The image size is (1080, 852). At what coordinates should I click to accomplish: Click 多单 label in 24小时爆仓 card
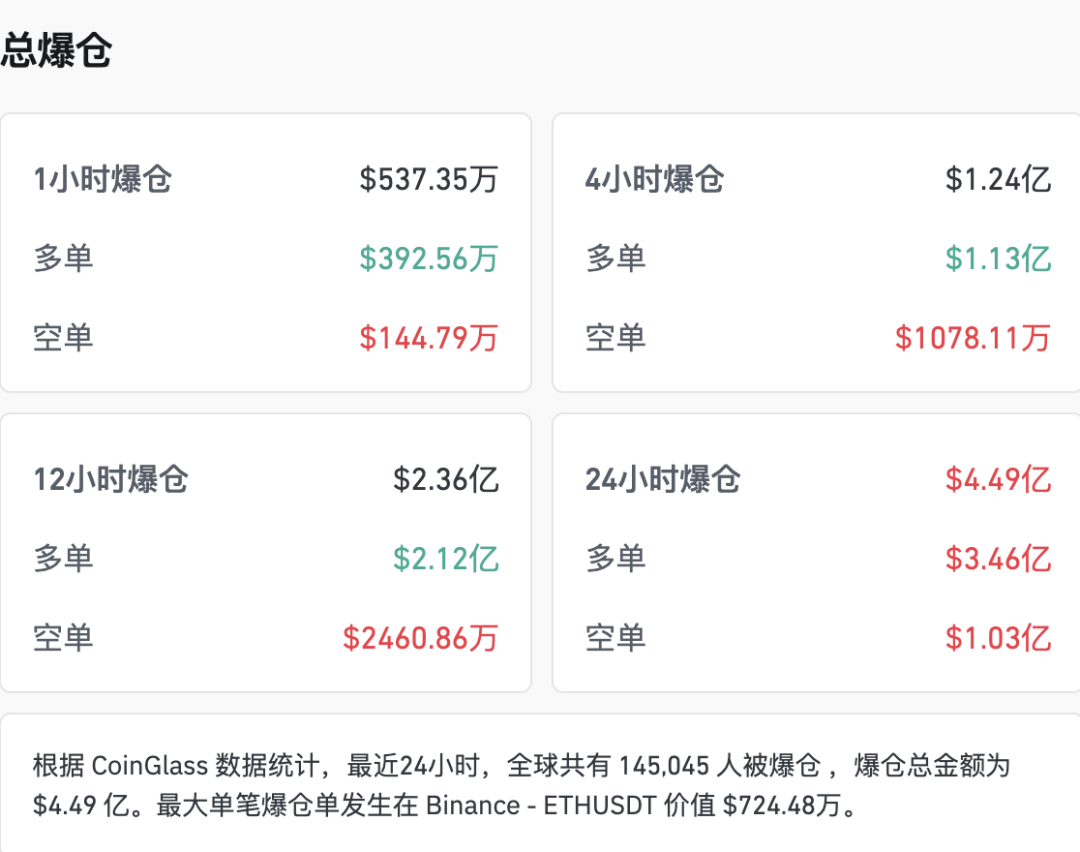point(615,558)
